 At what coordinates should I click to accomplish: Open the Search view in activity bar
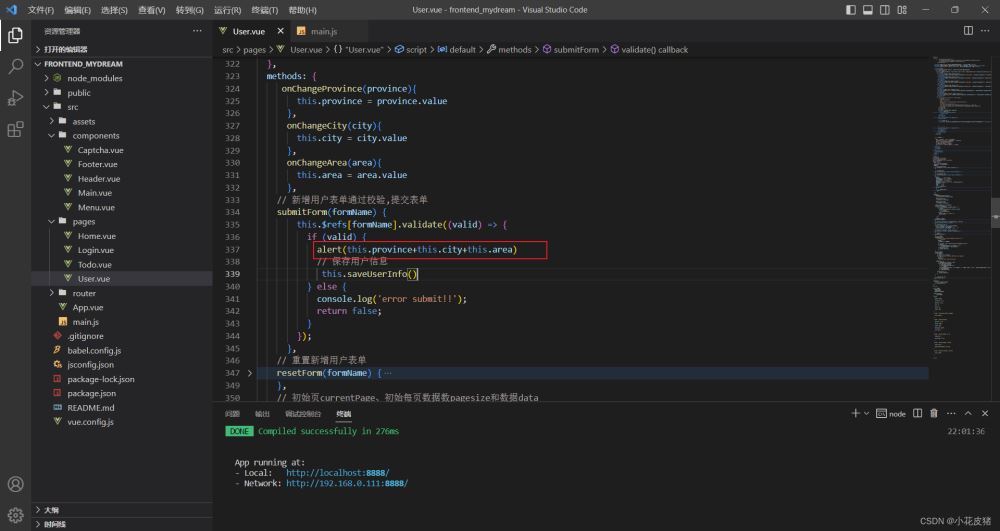[x=15, y=67]
